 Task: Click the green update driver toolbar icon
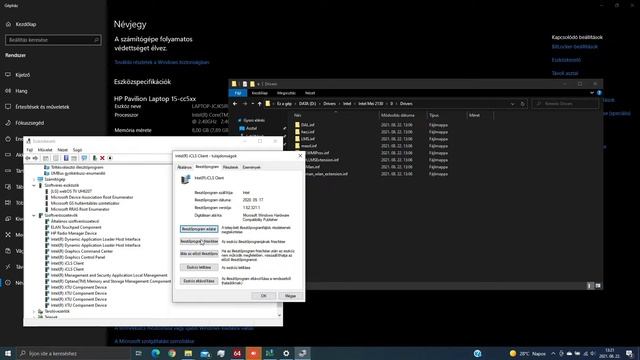(95, 158)
